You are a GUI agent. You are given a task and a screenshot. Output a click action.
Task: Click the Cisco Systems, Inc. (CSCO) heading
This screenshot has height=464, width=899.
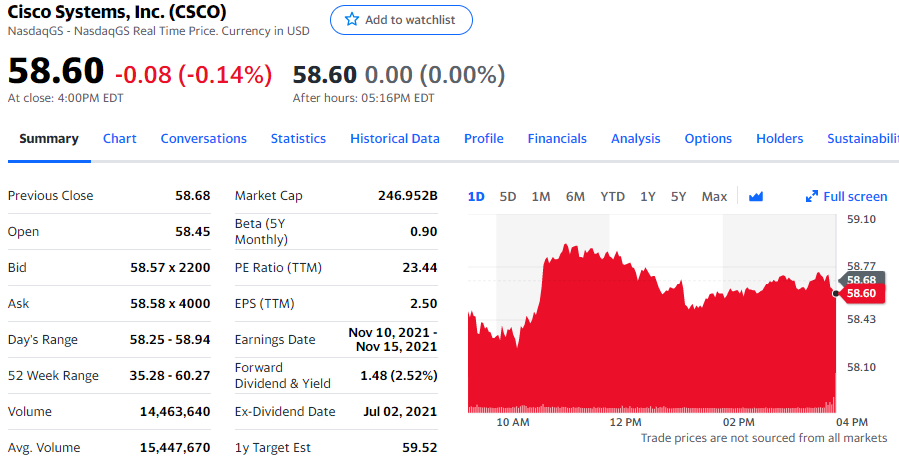[117, 11]
